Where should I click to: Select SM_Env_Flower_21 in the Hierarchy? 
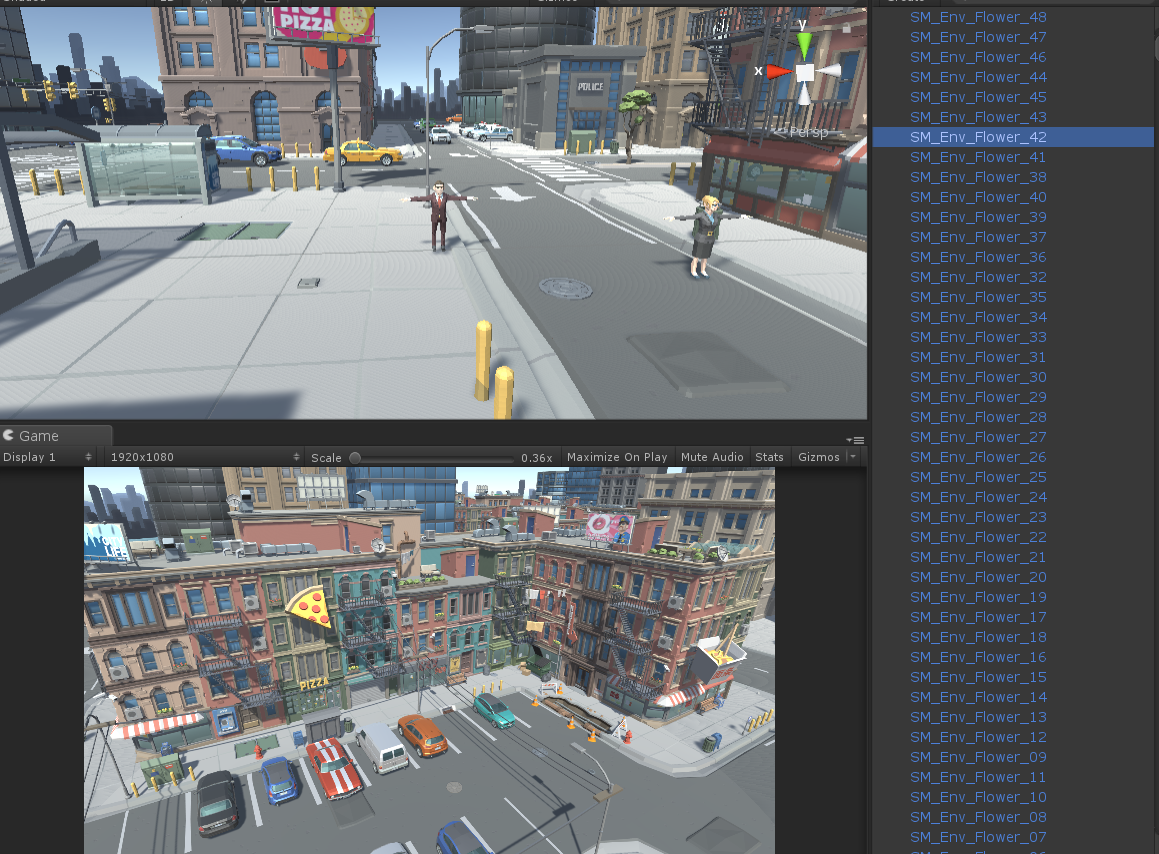click(x=1013, y=556)
